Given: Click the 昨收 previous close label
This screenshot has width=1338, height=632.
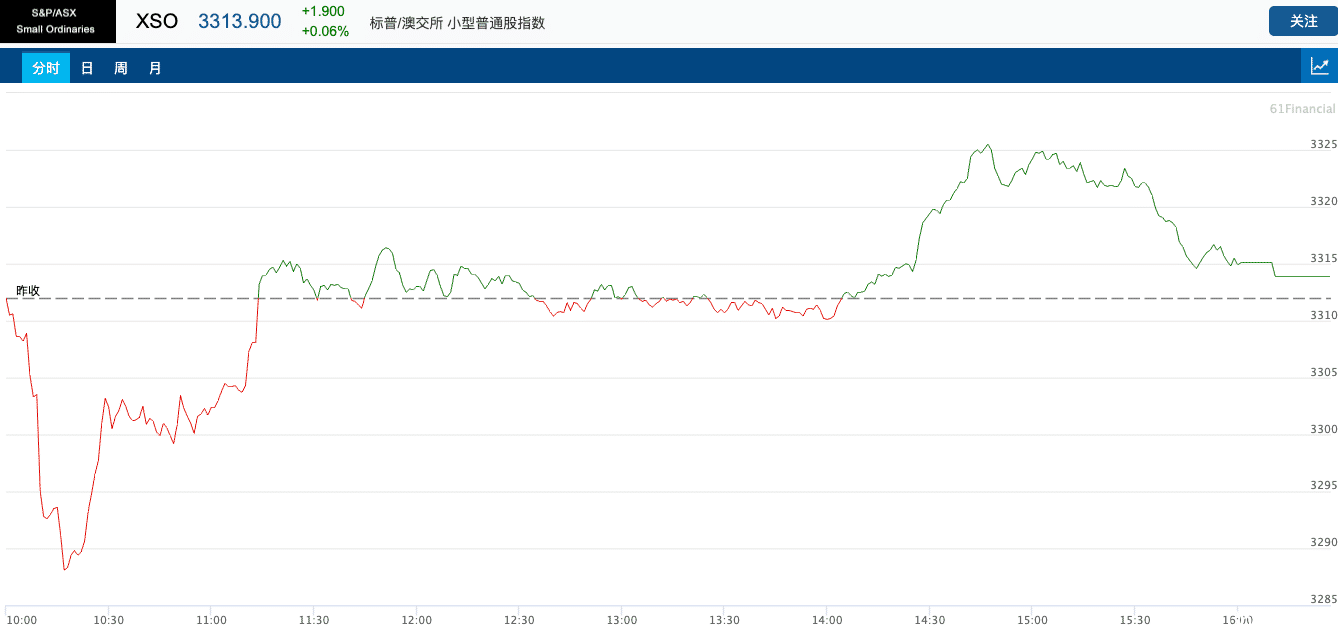Looking at the screenshot, I should point(28,290).
